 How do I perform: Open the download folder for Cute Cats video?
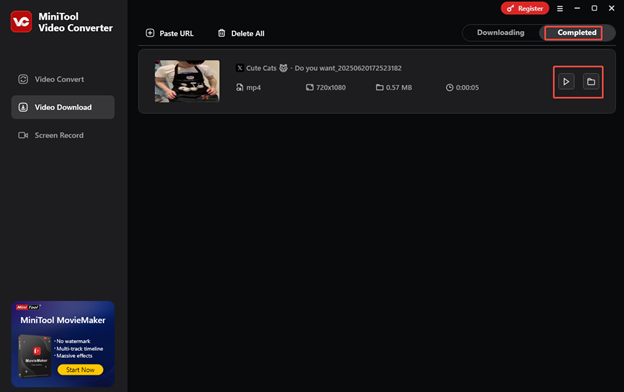coord(591,82)
